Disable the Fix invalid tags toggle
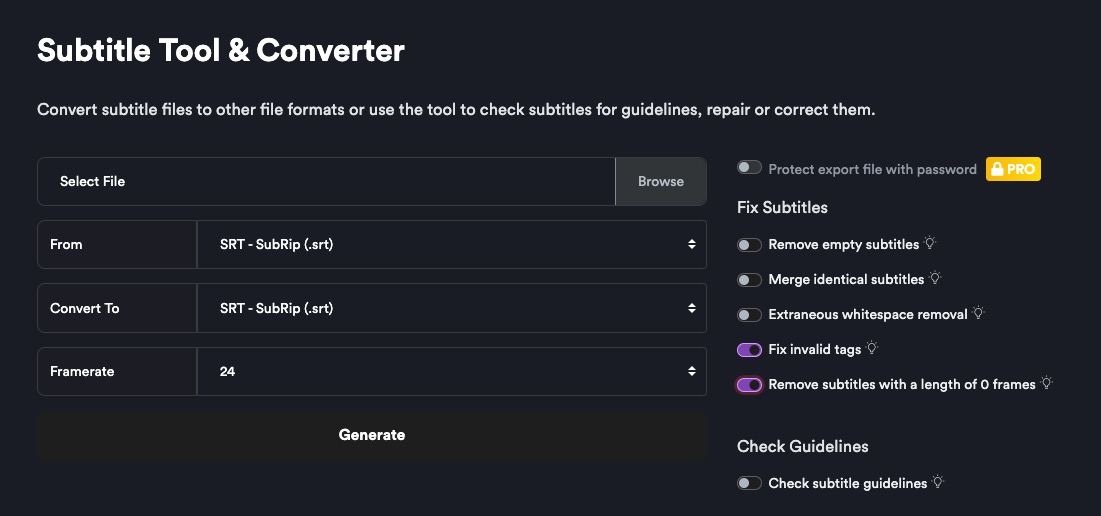This screenshot has width=1101, height=516. pyautogui.click(x=749, y=350)
